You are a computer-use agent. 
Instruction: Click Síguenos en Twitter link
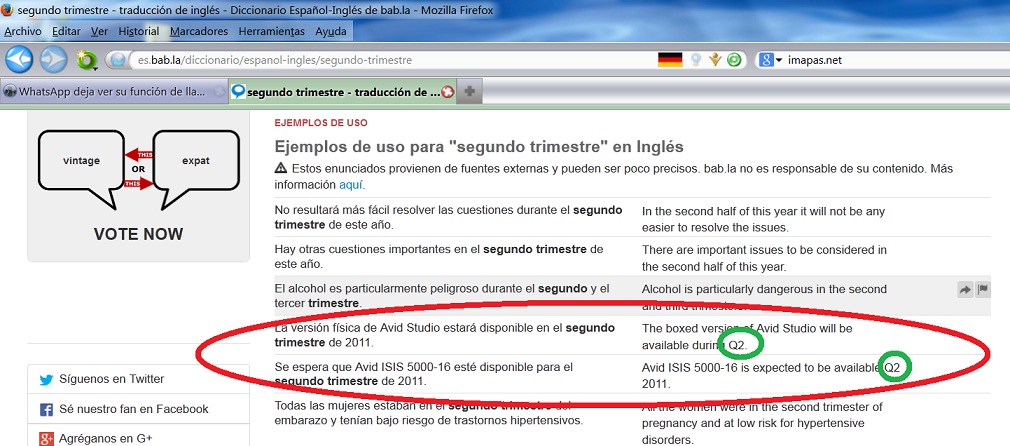point(111,379)
